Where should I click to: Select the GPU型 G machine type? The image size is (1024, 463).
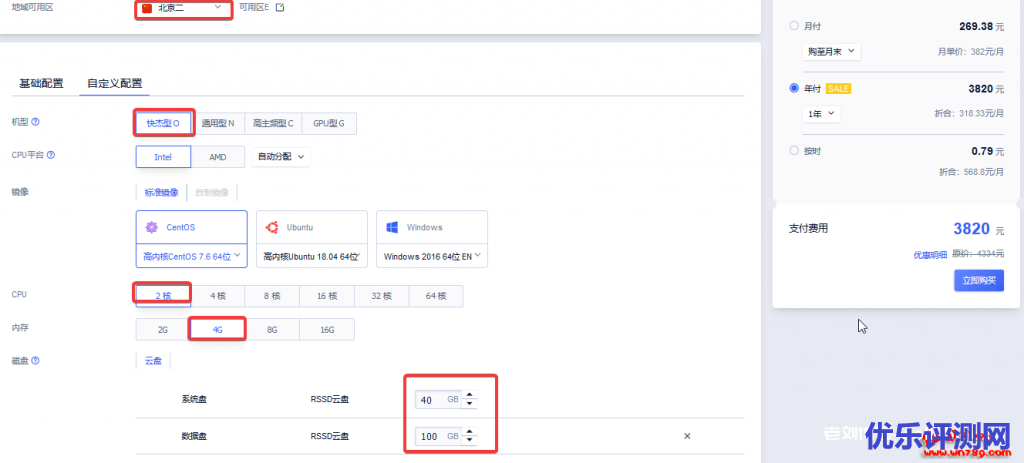(x=329, y=123)
